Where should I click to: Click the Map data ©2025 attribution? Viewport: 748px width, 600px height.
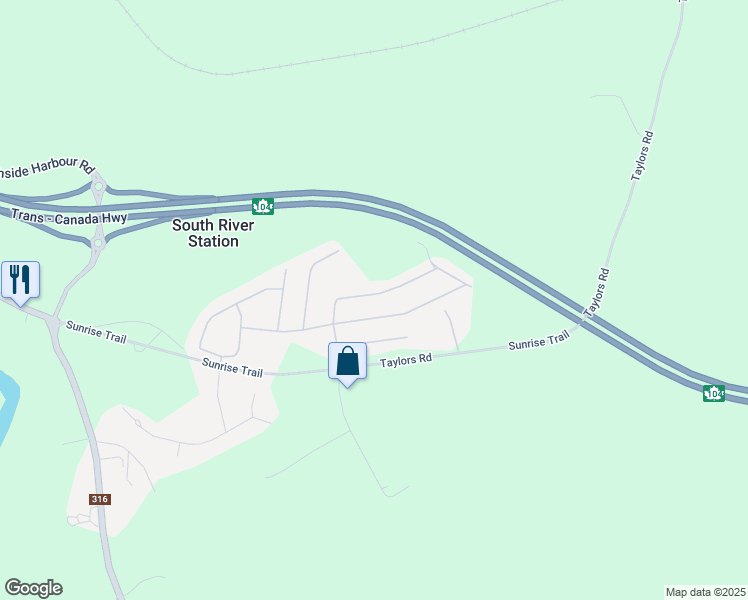pyautogui.click(x=706, y=592)
